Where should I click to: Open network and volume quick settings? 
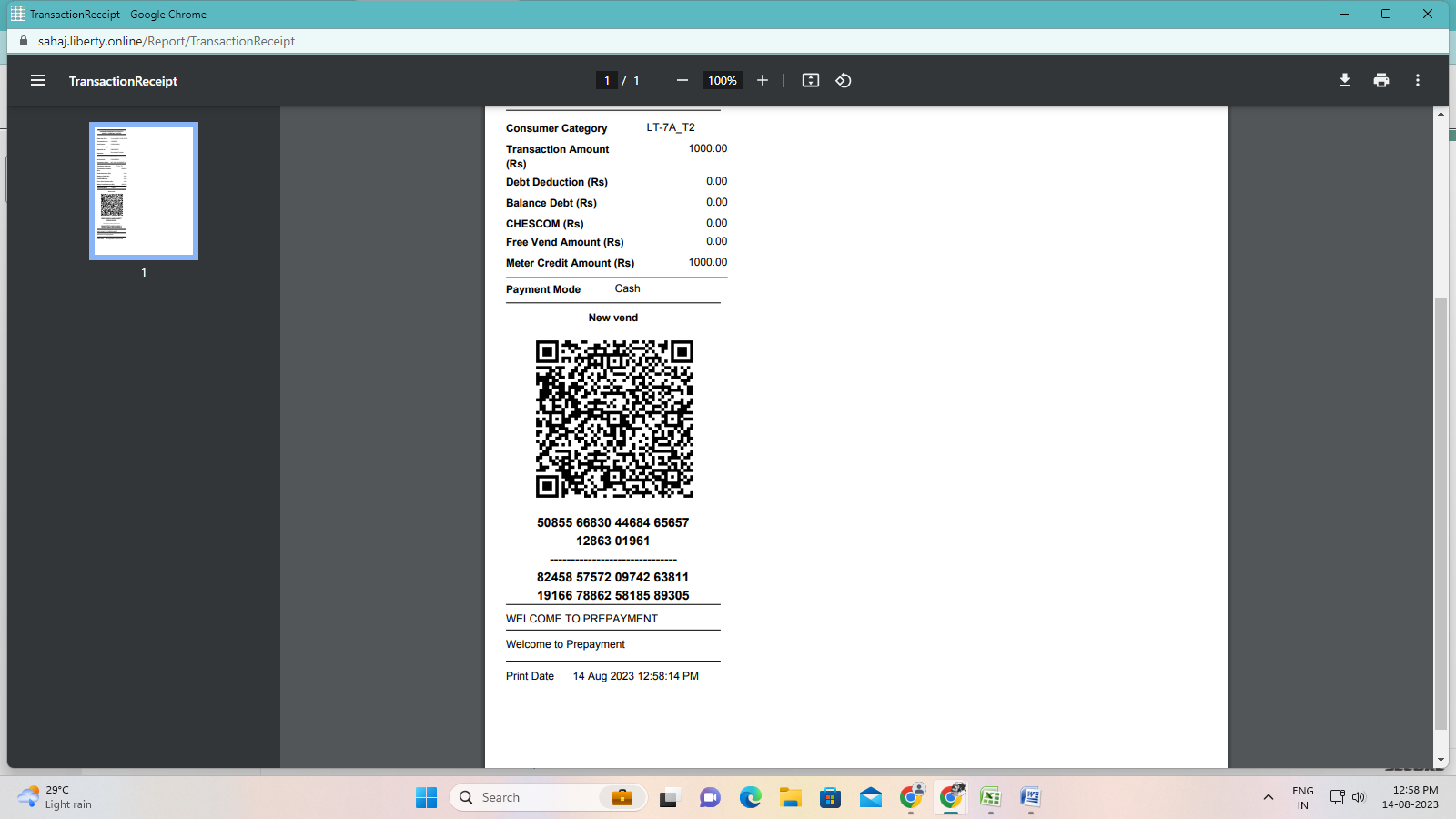pos(1348,797)
